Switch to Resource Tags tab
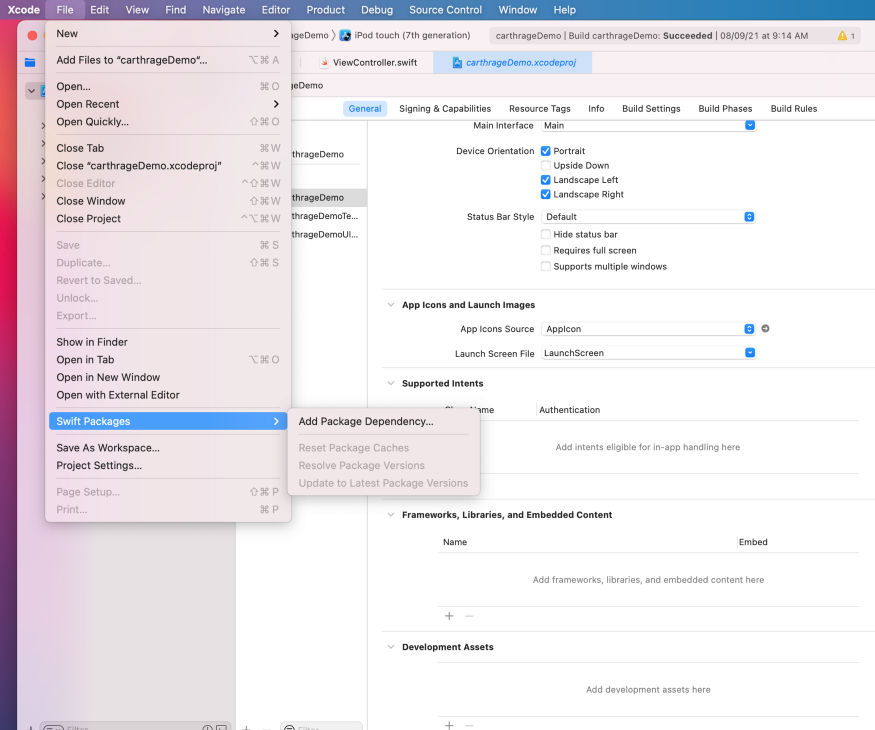This screenshot has height=730, width=875. tap(540, 109)
